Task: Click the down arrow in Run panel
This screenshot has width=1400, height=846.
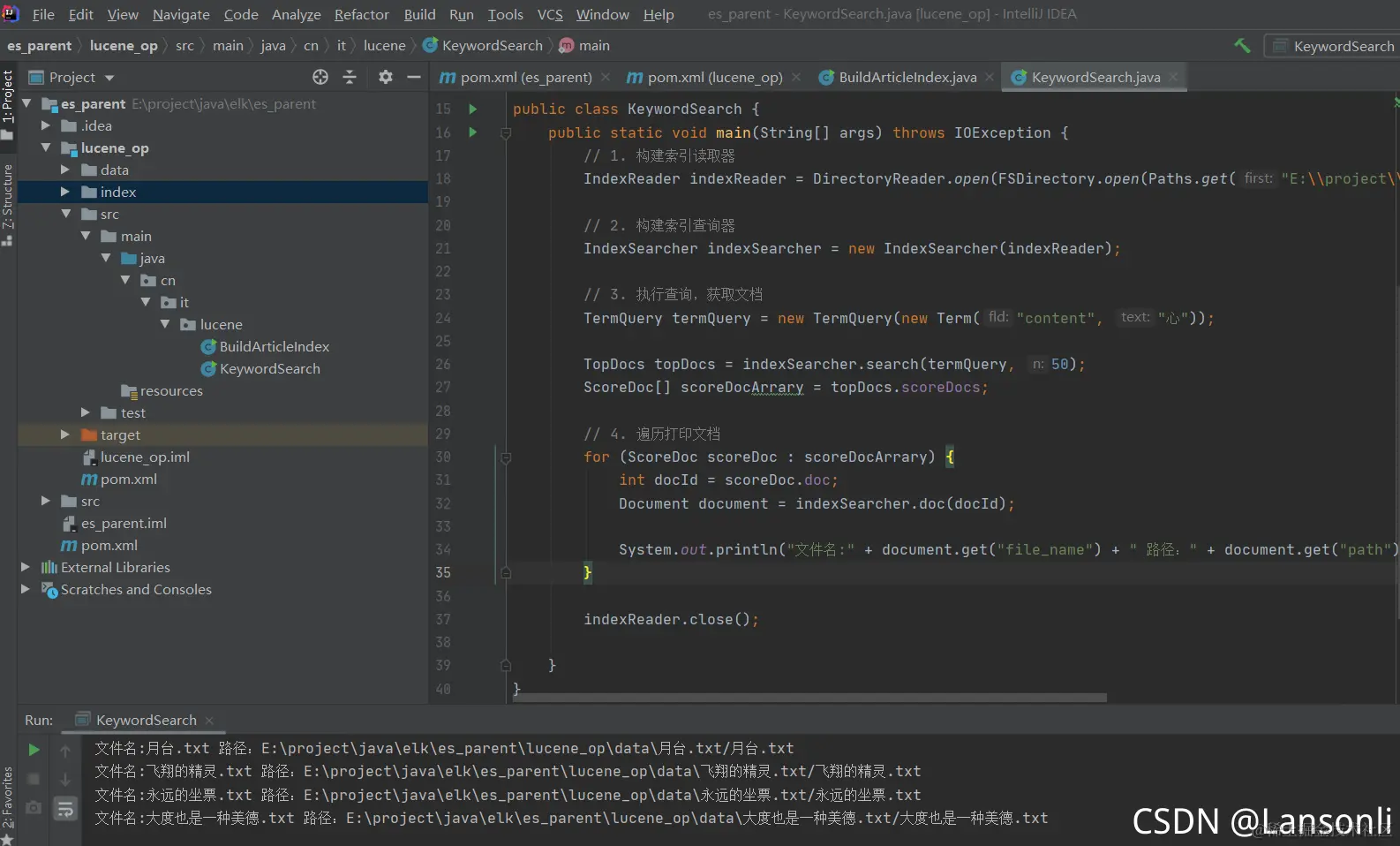Action: point(65,780)
